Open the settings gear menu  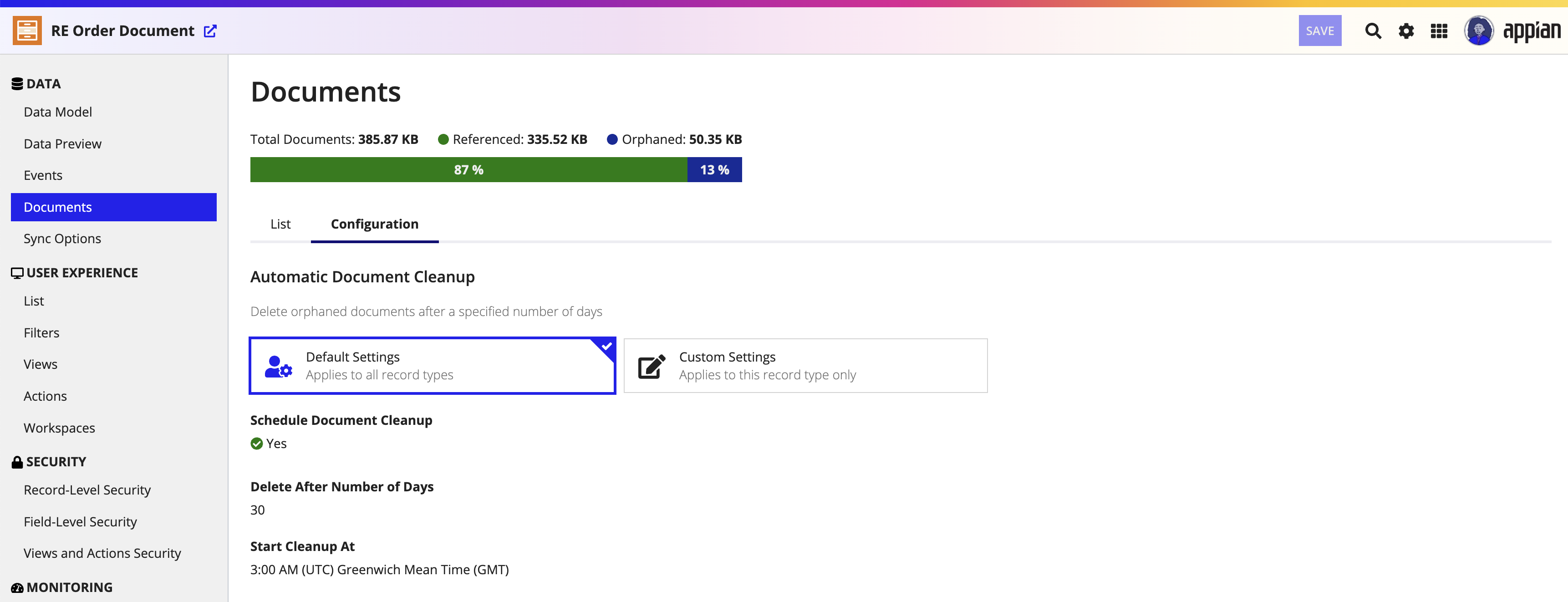coord(1406,31)
